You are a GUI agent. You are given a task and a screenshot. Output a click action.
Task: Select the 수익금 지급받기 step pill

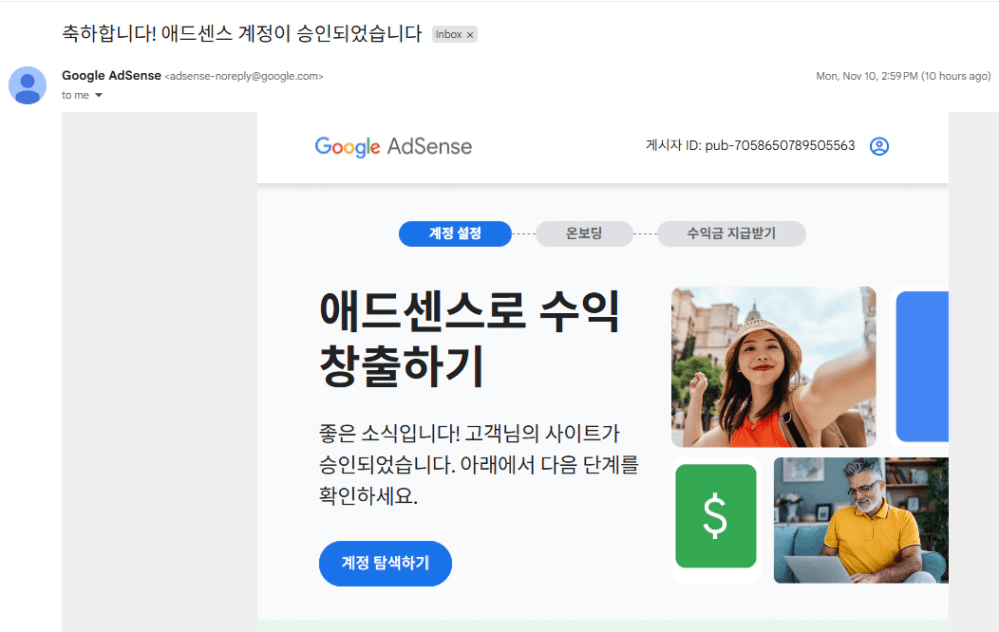[731, 234]
